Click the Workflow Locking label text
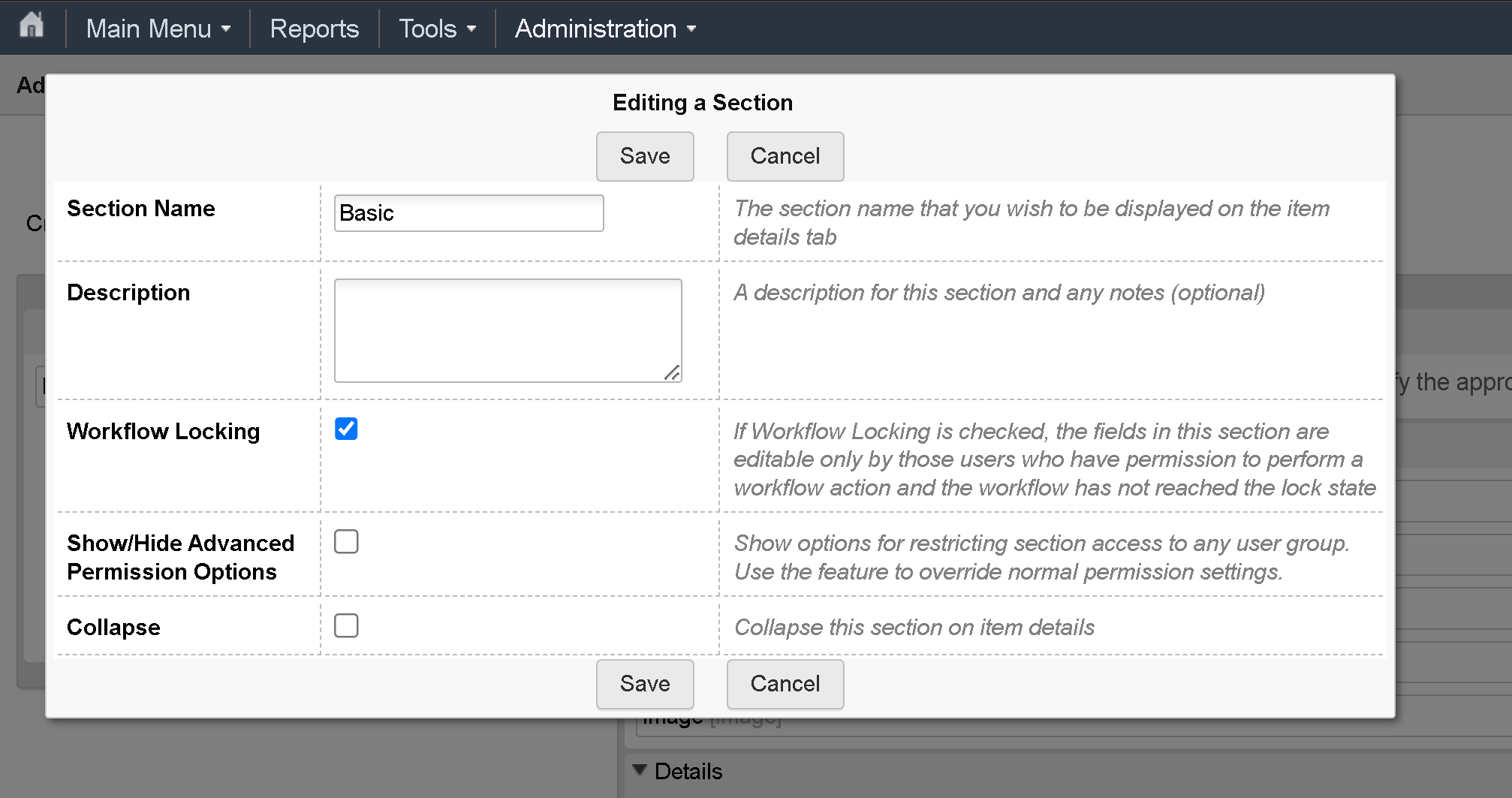The width and height of the screenshot is (1512, 798). click(163, 432)
